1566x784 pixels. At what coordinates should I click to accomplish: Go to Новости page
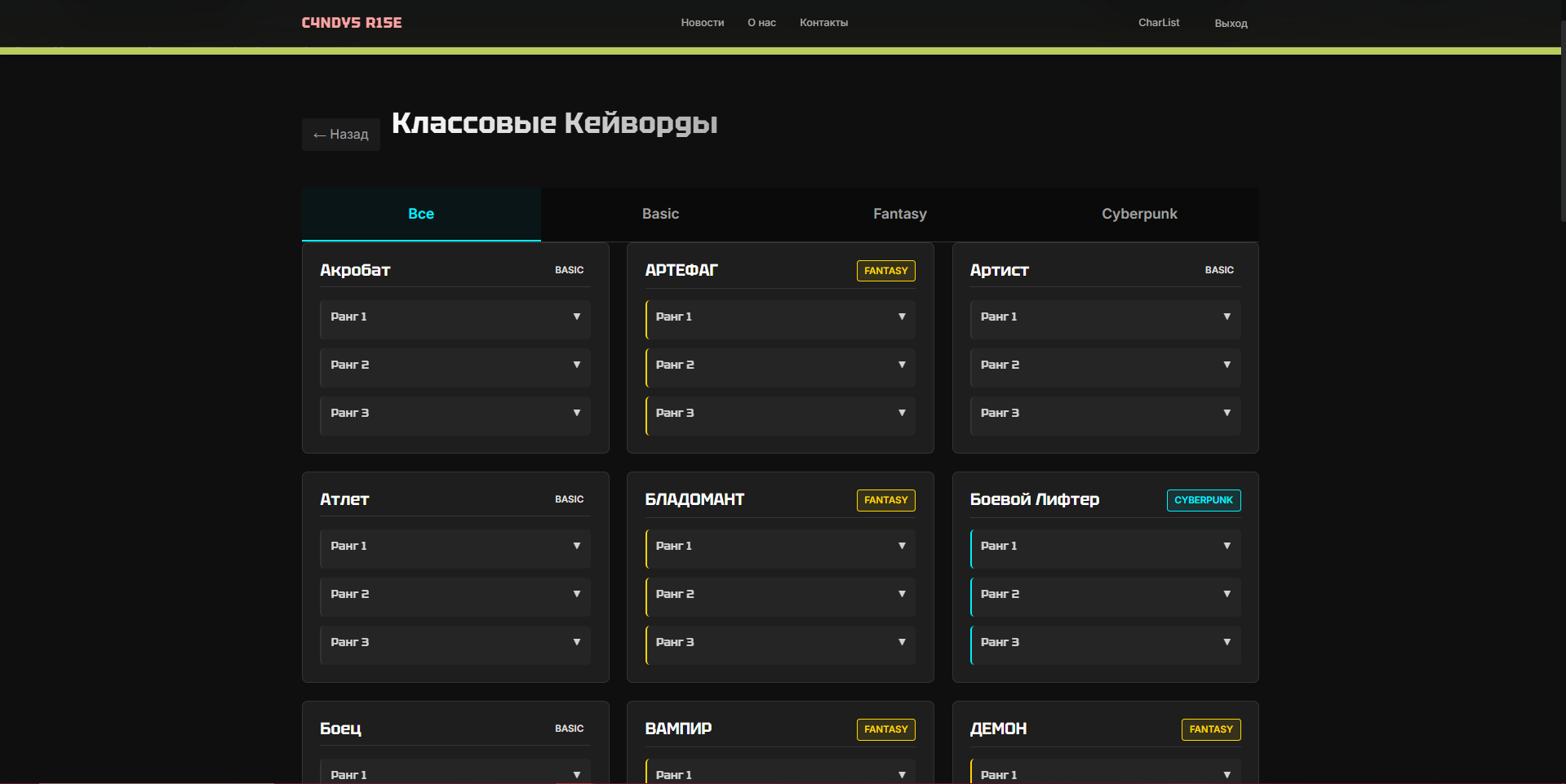coord(703,23)
